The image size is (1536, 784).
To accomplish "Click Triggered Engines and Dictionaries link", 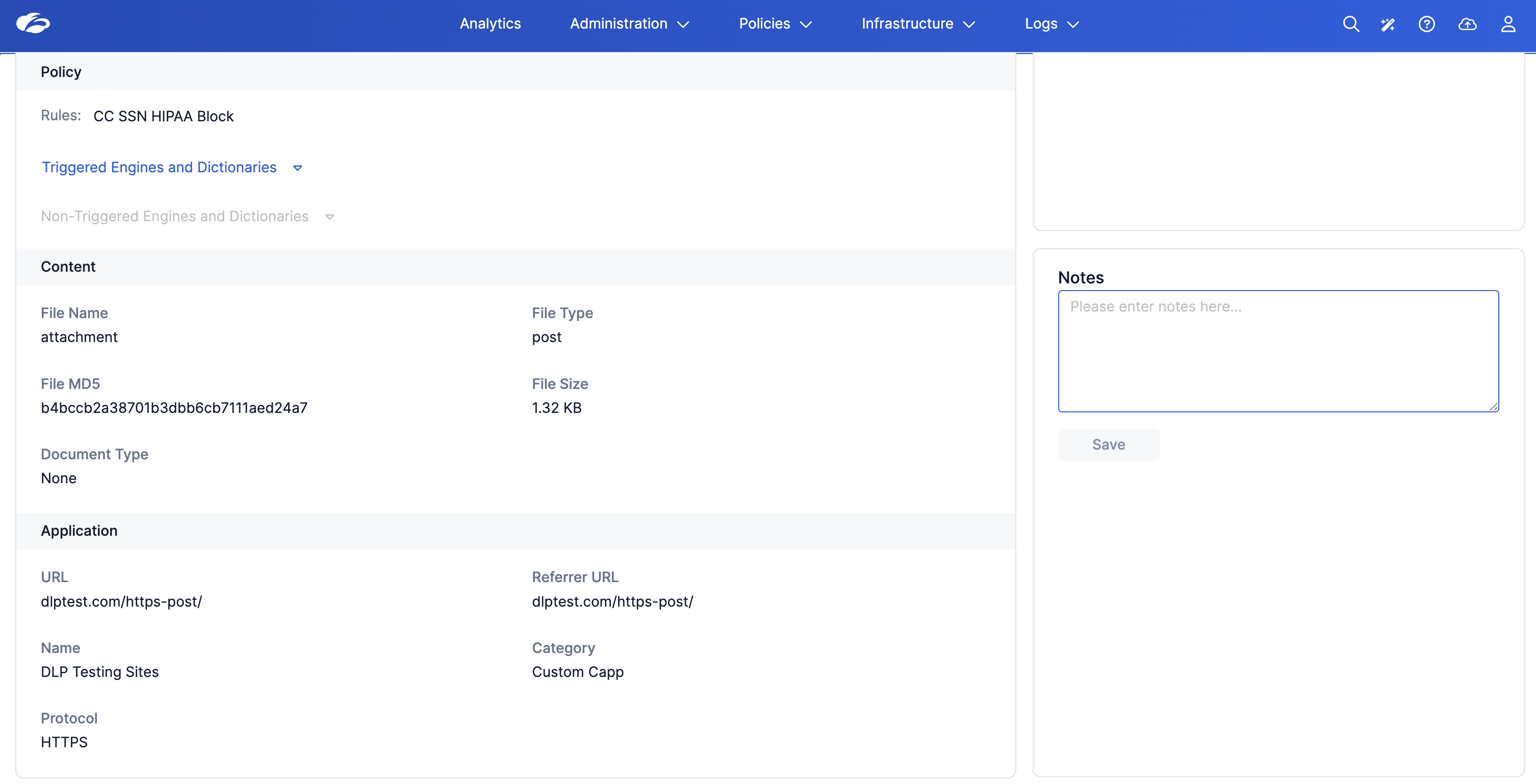I will tap(159, 168).
